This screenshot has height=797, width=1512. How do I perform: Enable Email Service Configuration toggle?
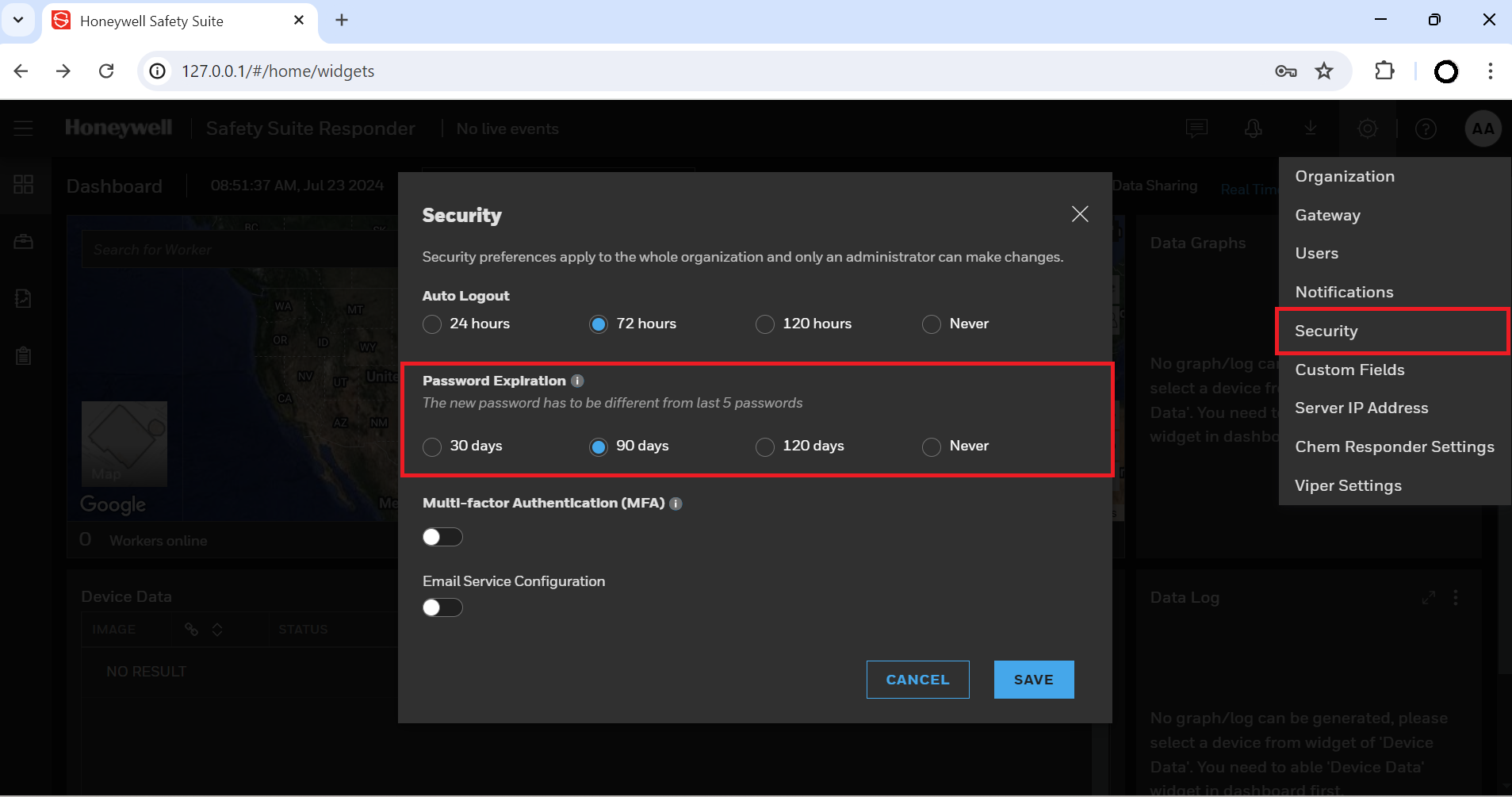442,607
